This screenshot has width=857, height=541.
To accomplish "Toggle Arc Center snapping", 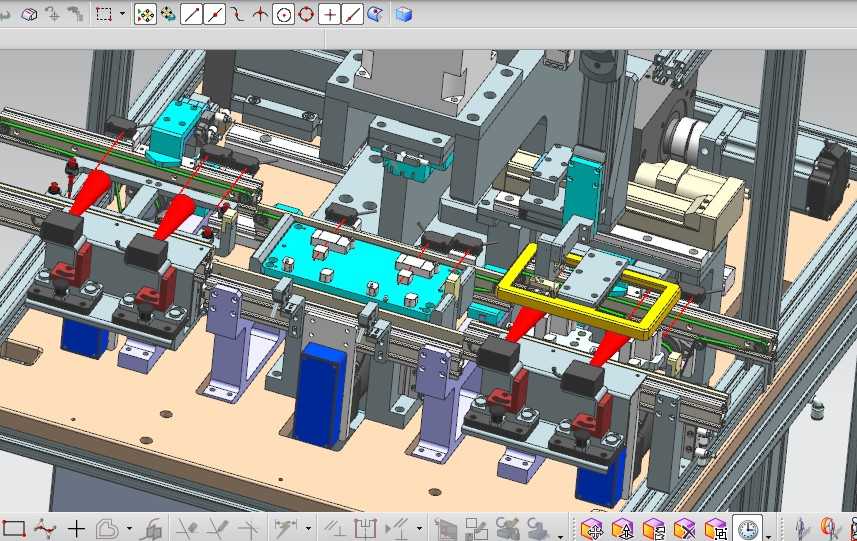I will 284,14.
